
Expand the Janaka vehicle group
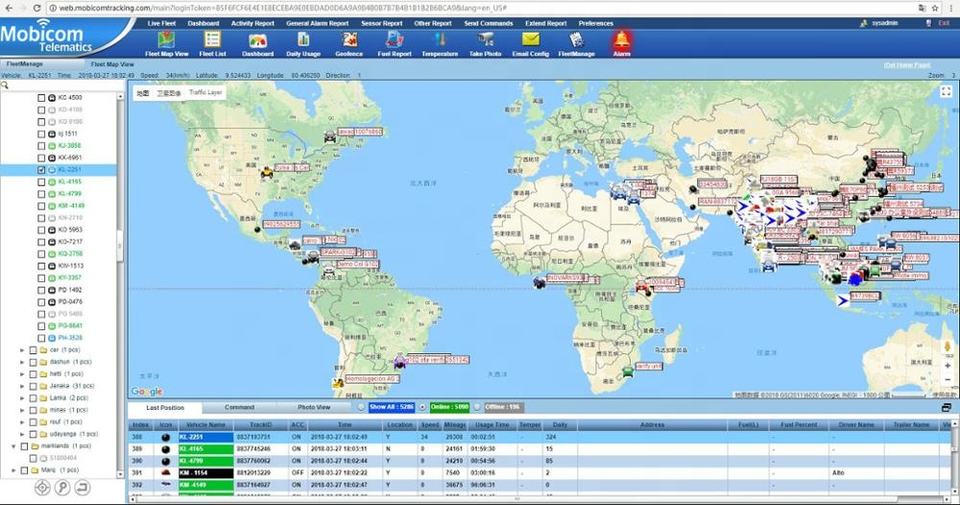click(x=24, y=385)
